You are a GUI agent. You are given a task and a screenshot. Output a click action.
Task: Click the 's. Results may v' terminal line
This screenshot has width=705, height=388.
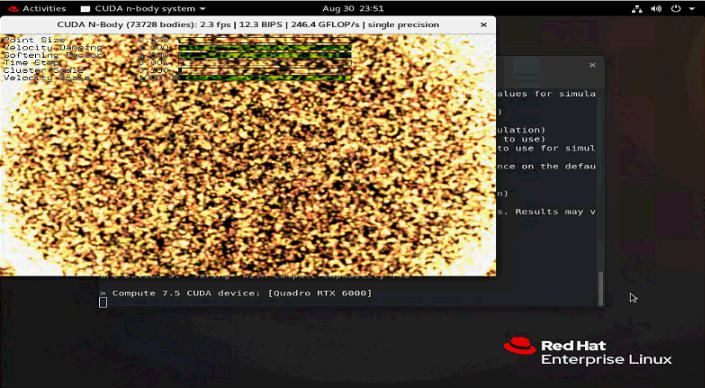coord(546,211)
